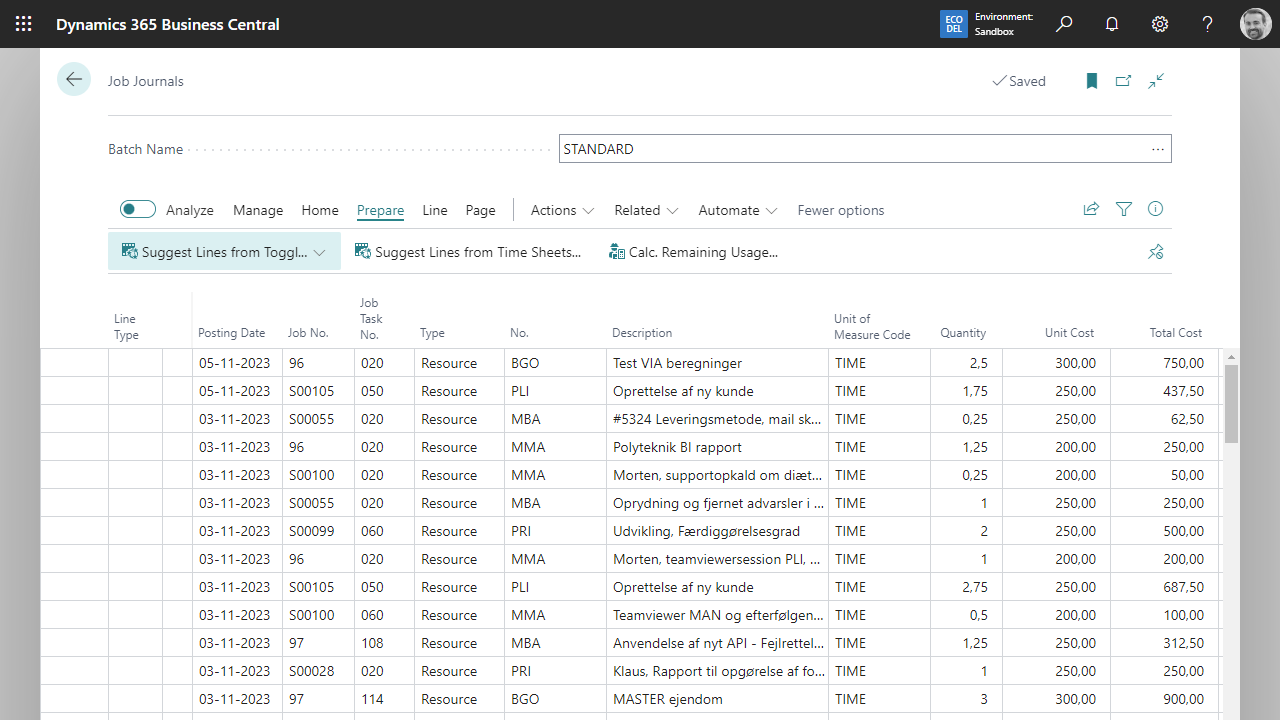This screenshot has height=720, width=1280.
Task: Click Fewer options
Action: pyautogui.click(x=841, y=210)
